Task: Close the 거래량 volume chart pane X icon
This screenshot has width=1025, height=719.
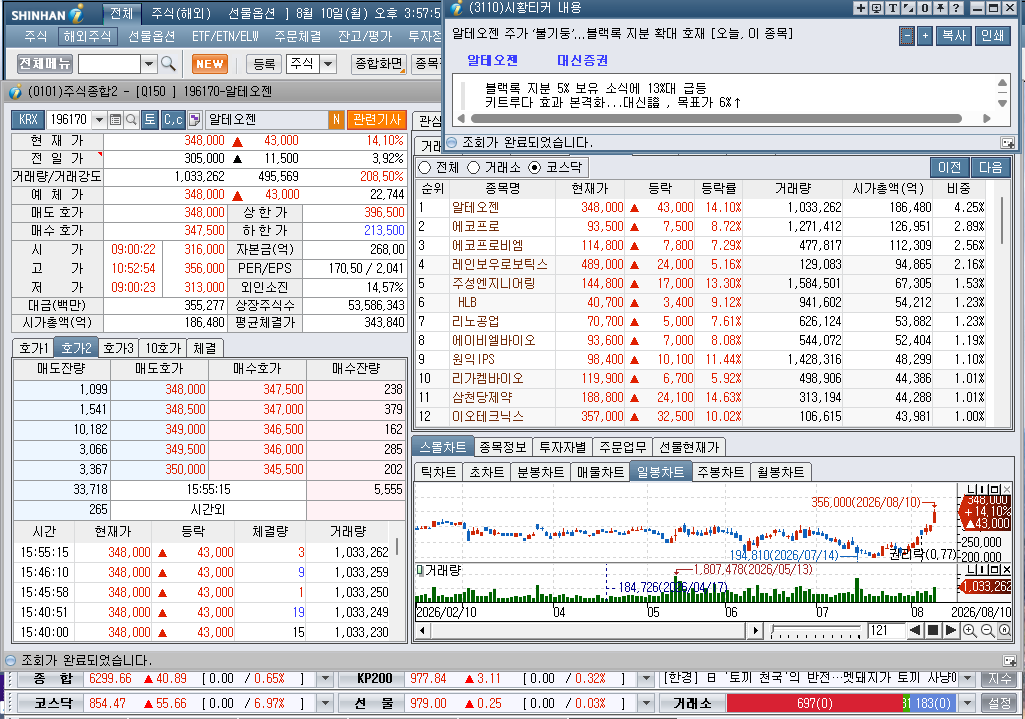Action: pos(1007,570)
